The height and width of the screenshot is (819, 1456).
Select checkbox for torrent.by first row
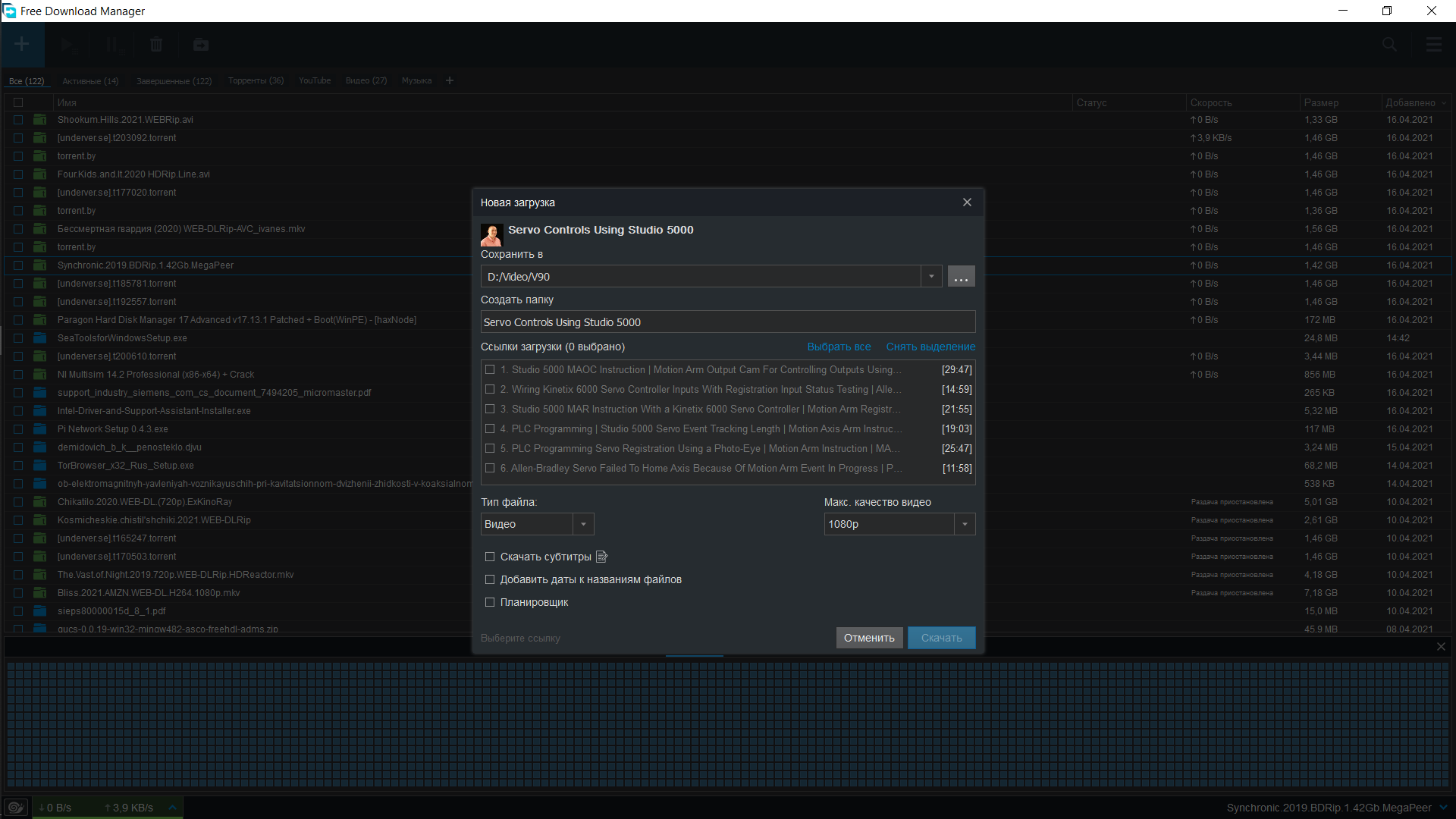coord(18,156)
